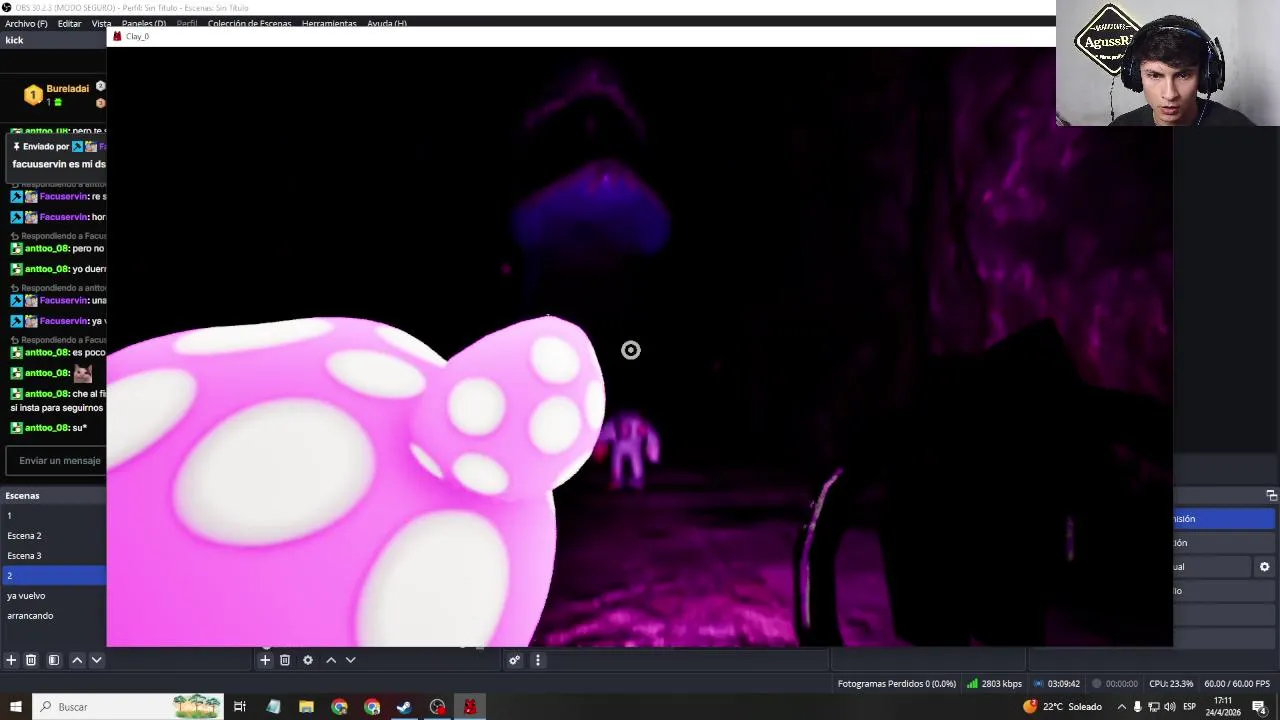
Task: Click the virtual camera button
Action: [x=1212, y=567]
